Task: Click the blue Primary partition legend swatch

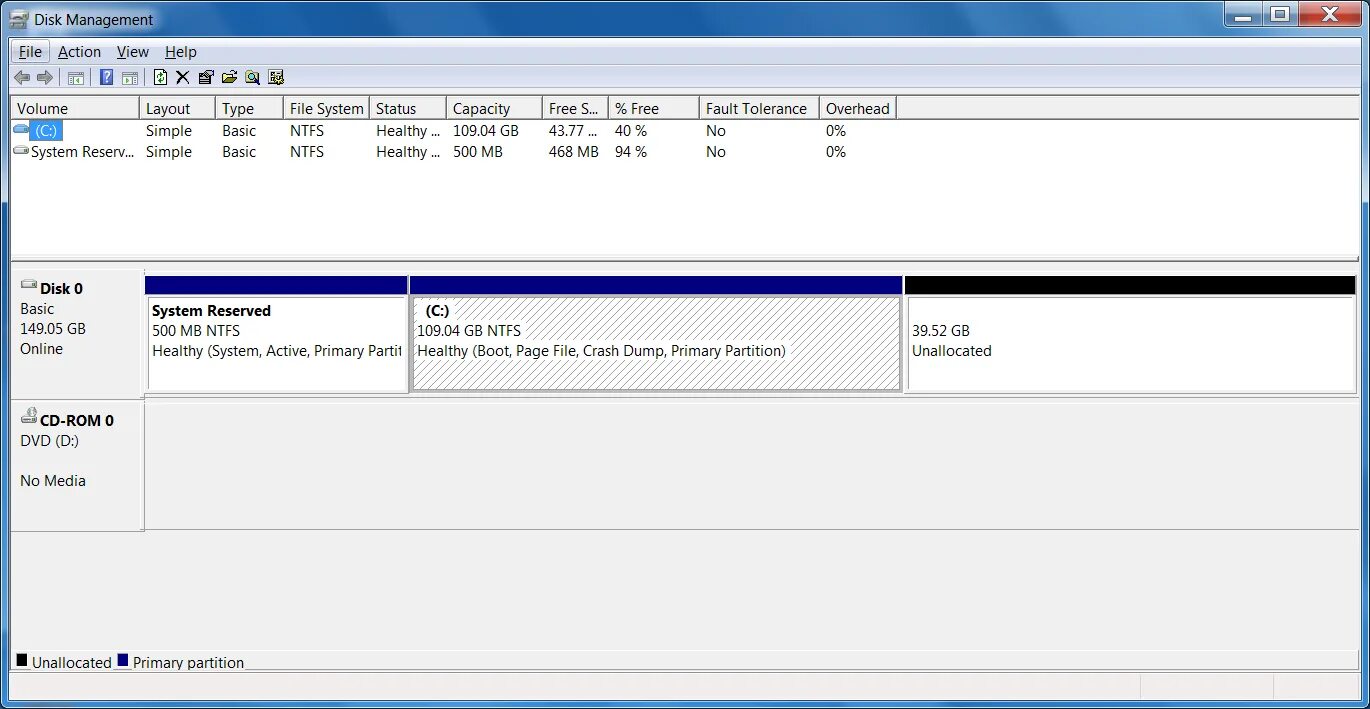Action: (x=123, y=660)
